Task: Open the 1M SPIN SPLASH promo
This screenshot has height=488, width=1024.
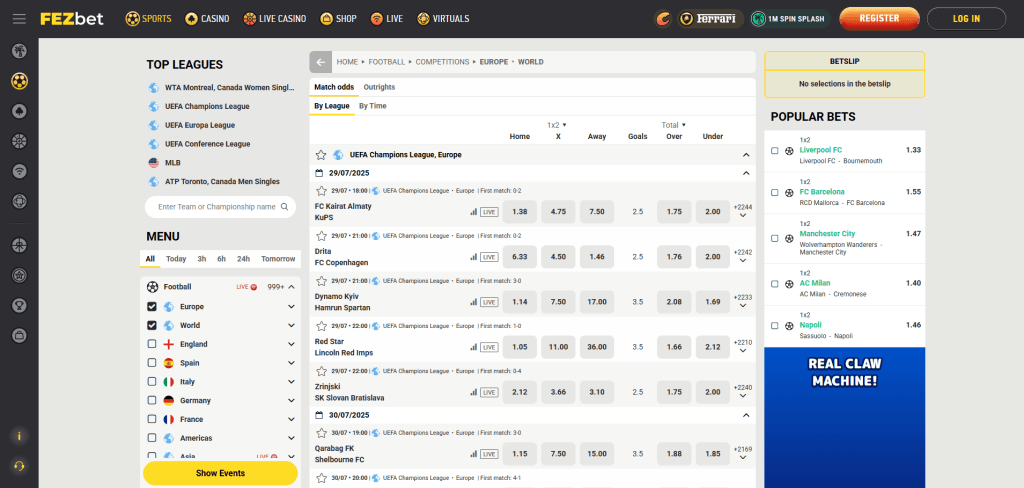Action: click(x=790, y=19)
